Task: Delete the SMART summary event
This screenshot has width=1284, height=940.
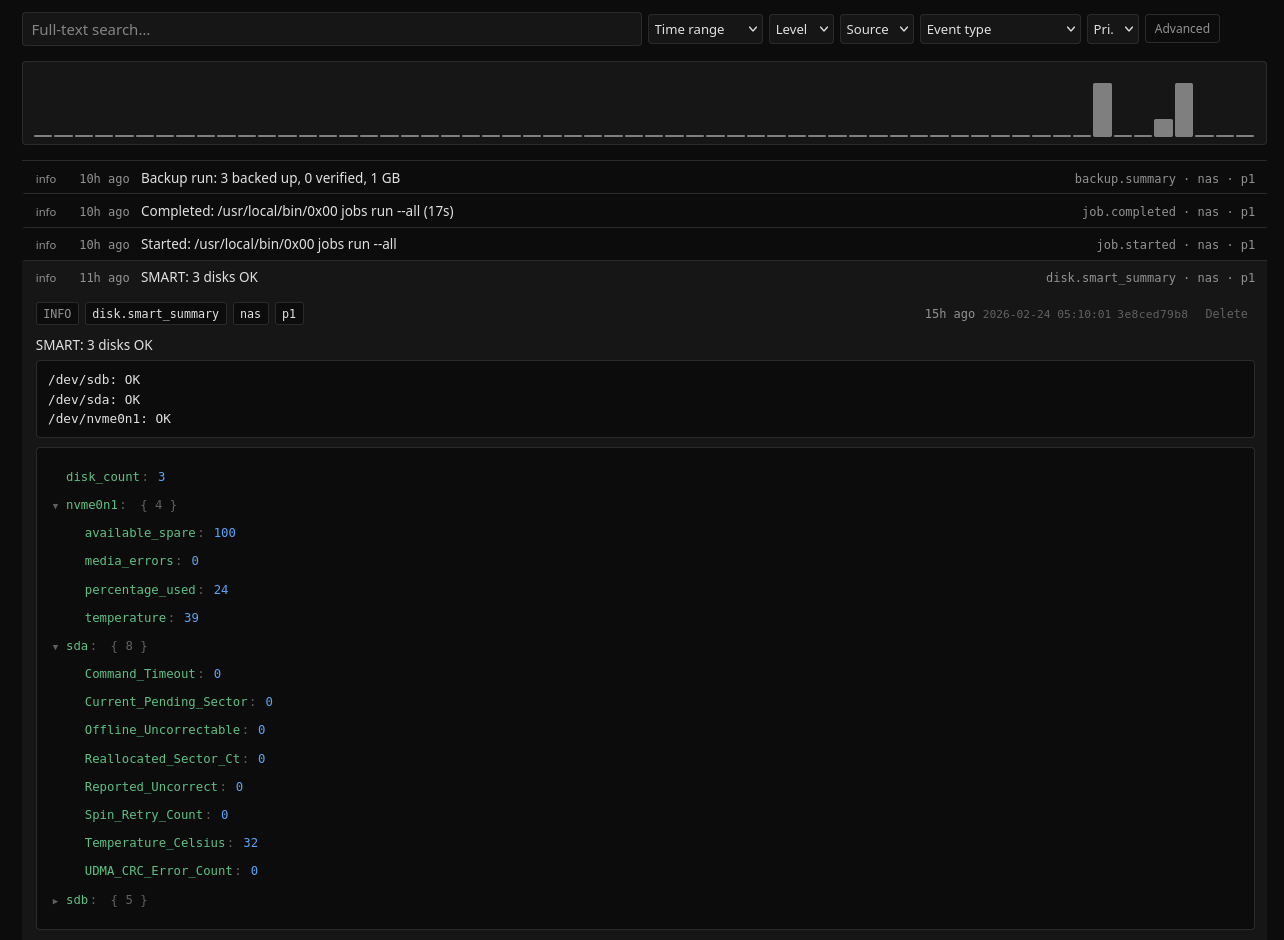Action: point(1225,314)
